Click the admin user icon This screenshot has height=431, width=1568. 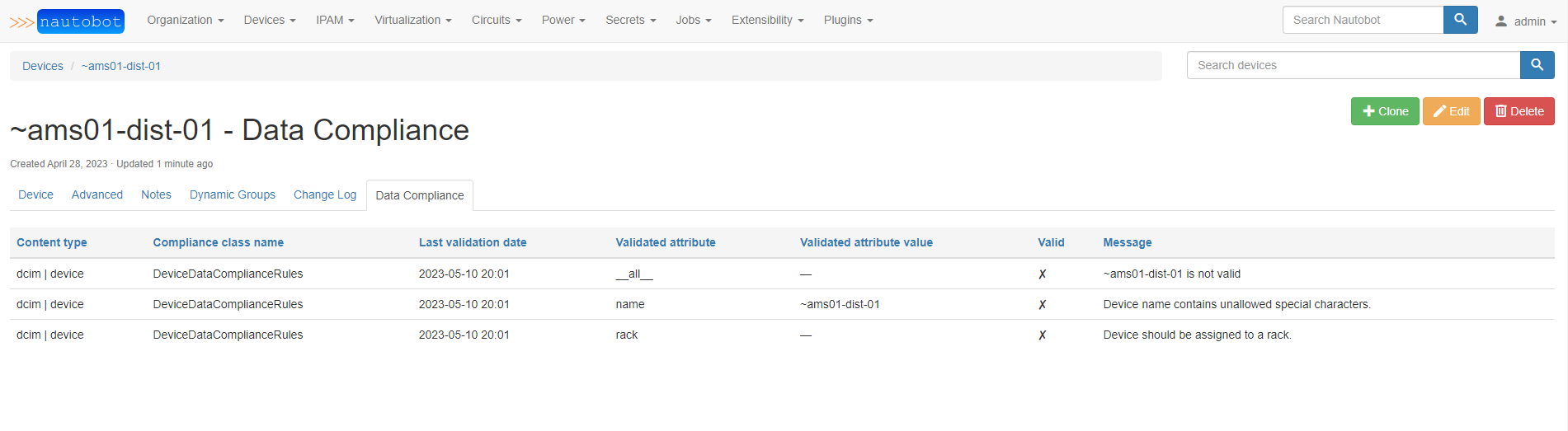[1501, 21]
